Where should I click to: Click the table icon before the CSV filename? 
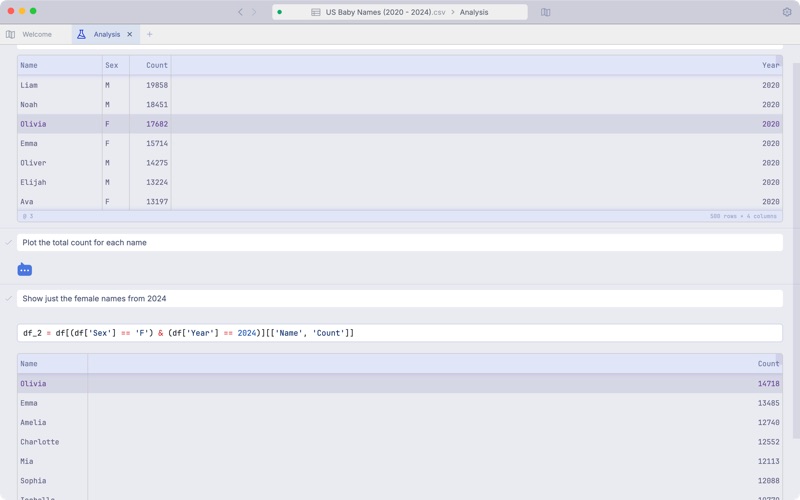click(x=316, y=12)
